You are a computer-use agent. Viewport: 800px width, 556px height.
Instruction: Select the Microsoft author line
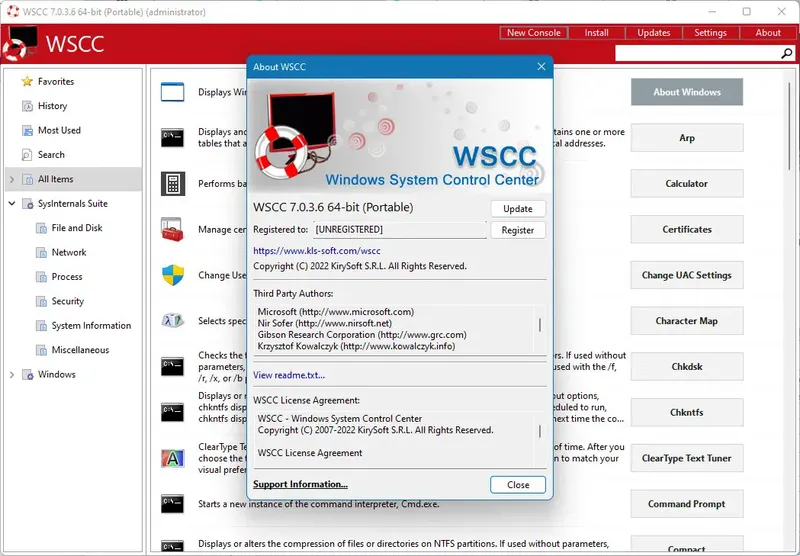pyautogui.click(x=336, y=312)
